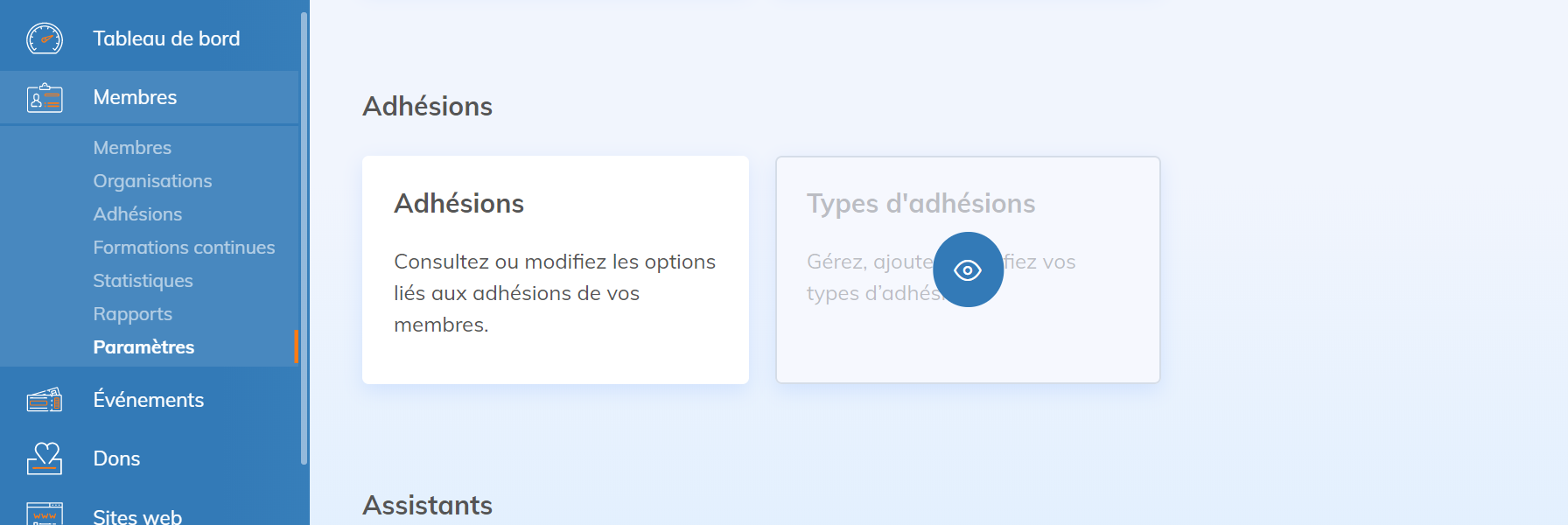Click the eye icon on Types d'adhésions
The width and height of the screenshot is (1568, 525).
point(968,269)
